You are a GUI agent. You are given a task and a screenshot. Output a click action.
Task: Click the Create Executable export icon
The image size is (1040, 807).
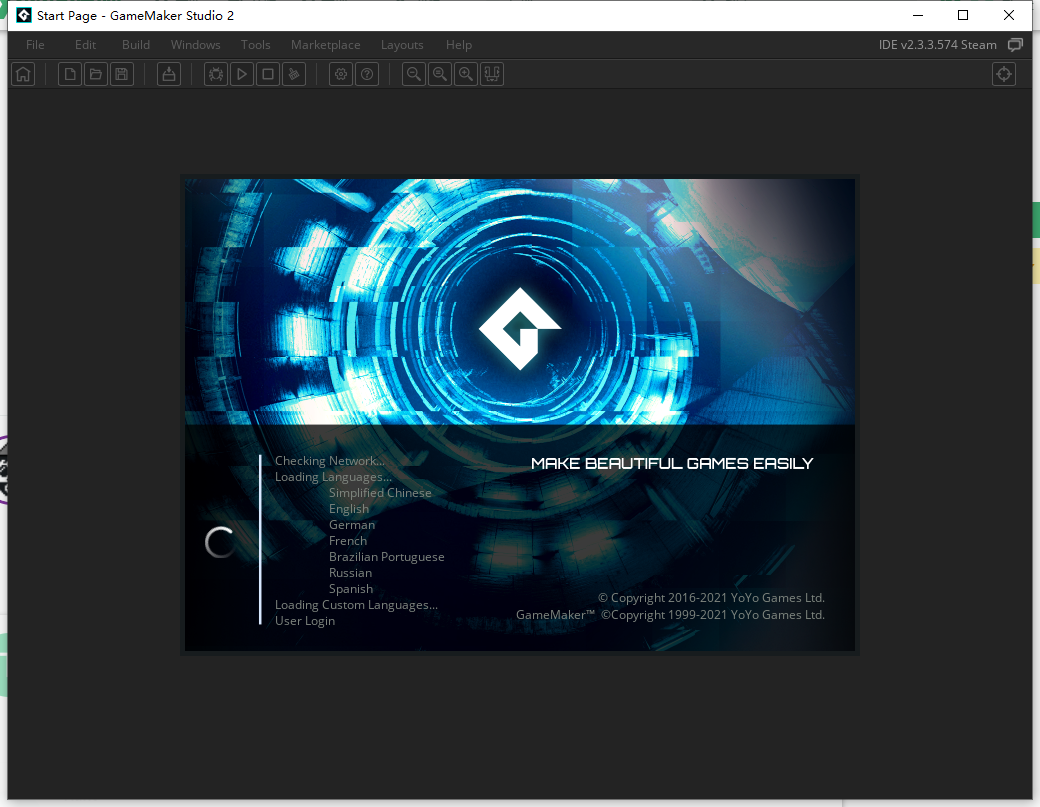click(x=169, y=74)
